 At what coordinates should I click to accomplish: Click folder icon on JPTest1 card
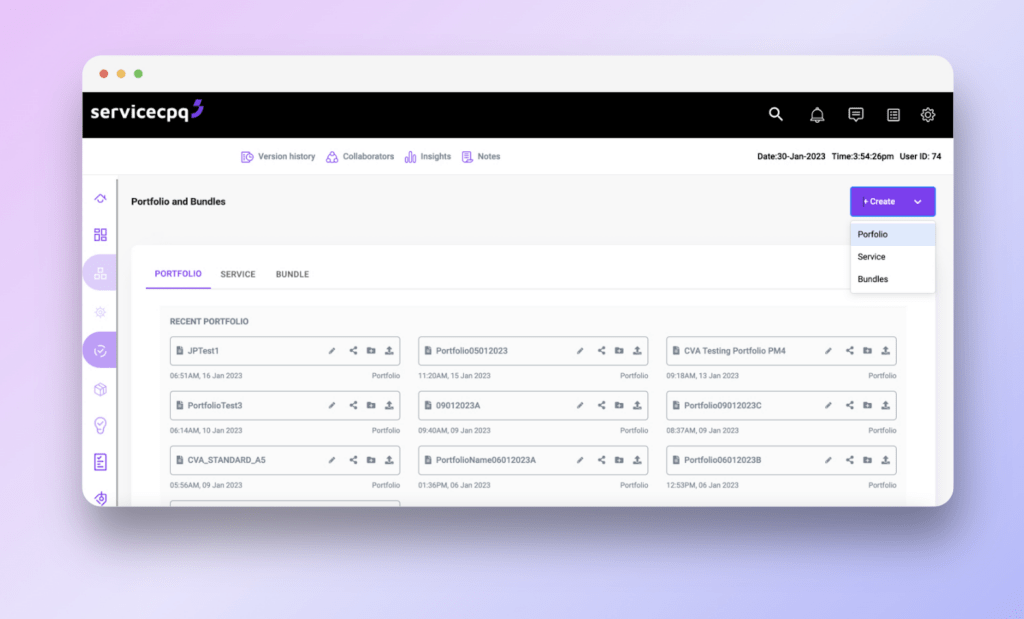[371, 351]
